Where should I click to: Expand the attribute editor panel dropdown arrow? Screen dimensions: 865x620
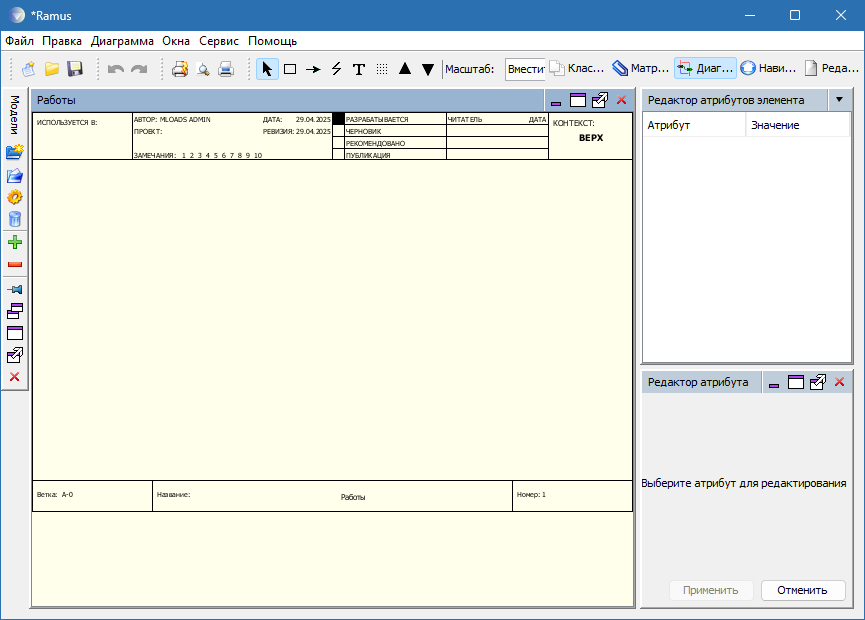[x=840, y=100]
